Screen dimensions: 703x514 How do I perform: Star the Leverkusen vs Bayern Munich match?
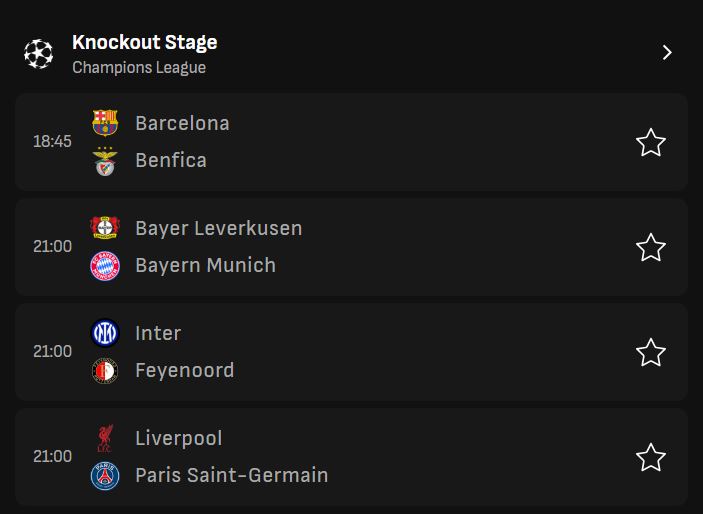(651, 247)
